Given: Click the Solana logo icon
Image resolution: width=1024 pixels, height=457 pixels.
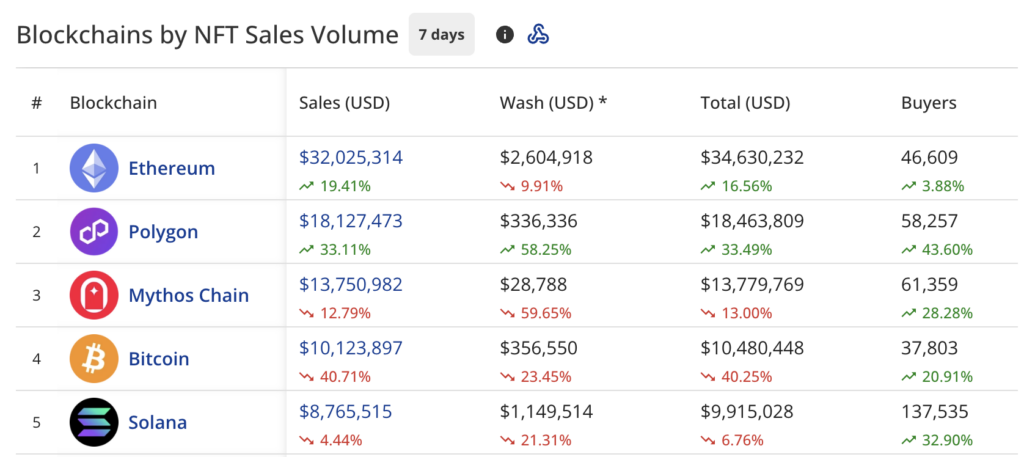Looking at the screenshot, I should point(94,422).
